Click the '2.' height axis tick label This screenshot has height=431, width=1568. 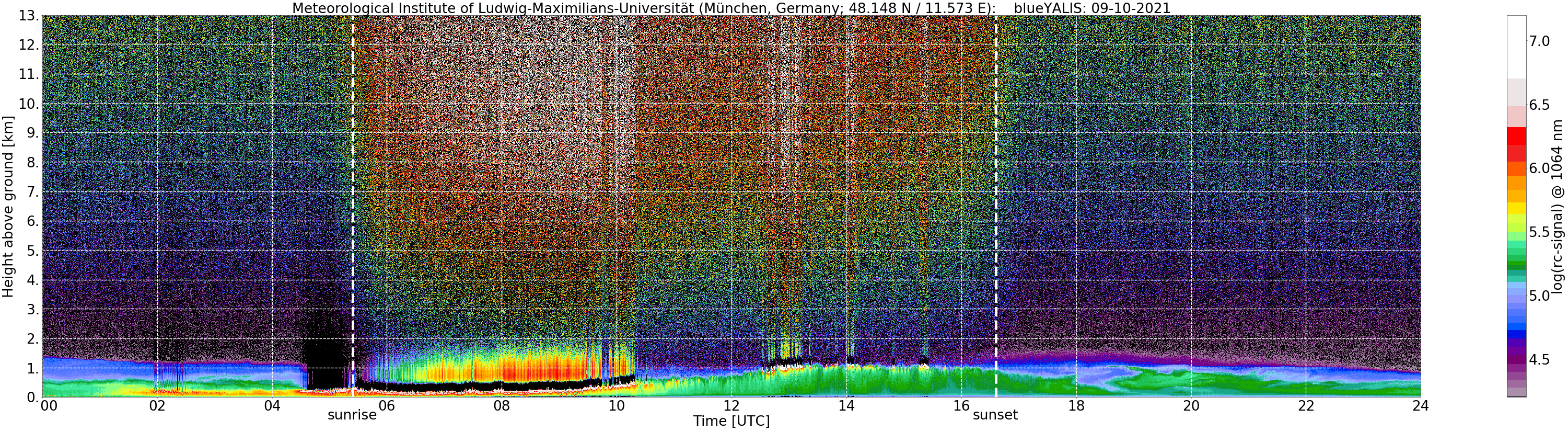click(32, 338)
